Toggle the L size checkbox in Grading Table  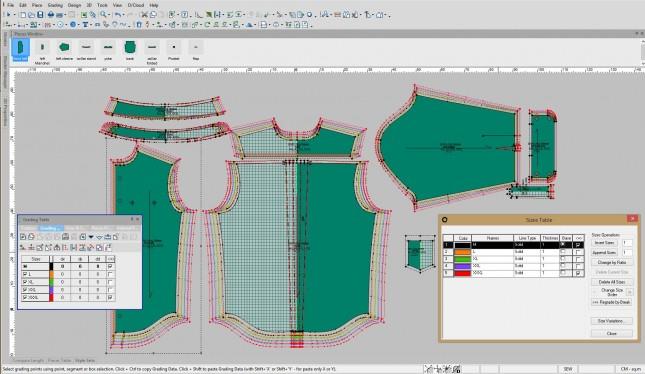tap(25, 274)
